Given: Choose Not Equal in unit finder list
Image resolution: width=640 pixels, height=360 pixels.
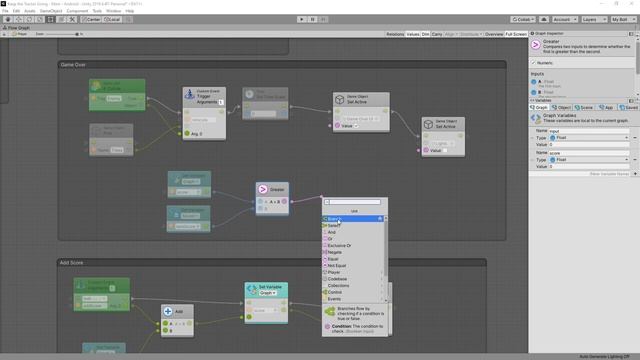Looking at the screenshot, I should (353, 265).
